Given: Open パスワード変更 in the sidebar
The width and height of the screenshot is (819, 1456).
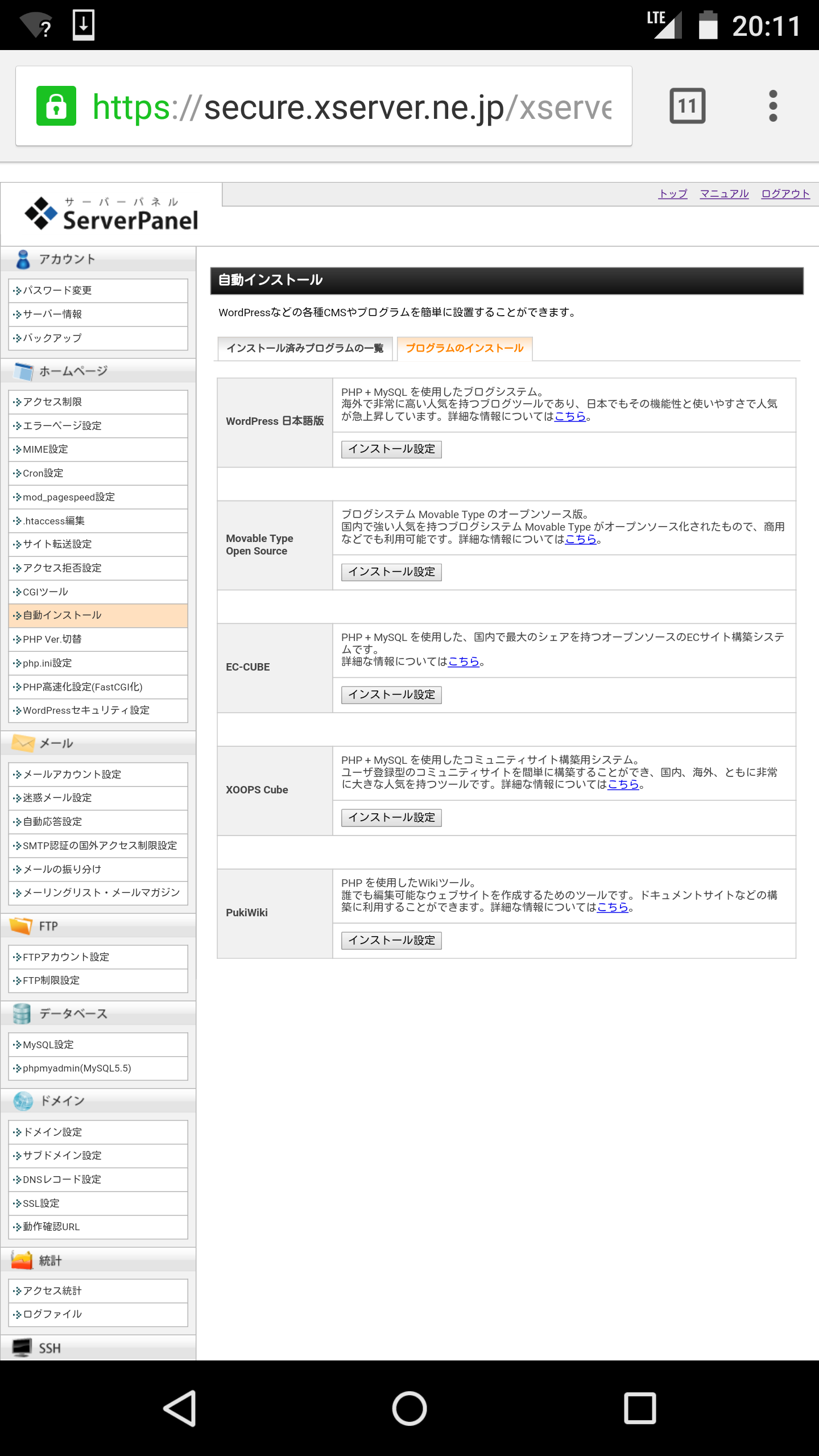Looking at the screenshot, I should click(98, 291).
